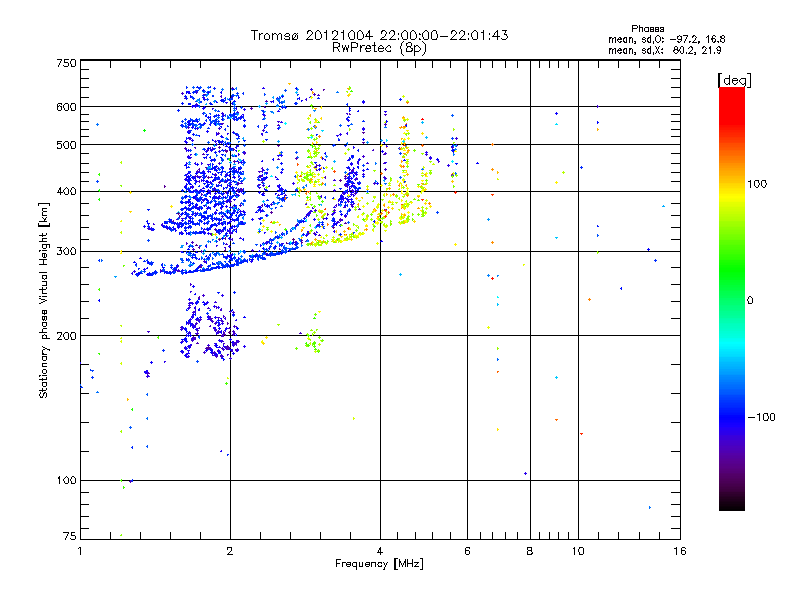Click the 'Frequency [MHz]' axis label

click(x=379, y=564)
